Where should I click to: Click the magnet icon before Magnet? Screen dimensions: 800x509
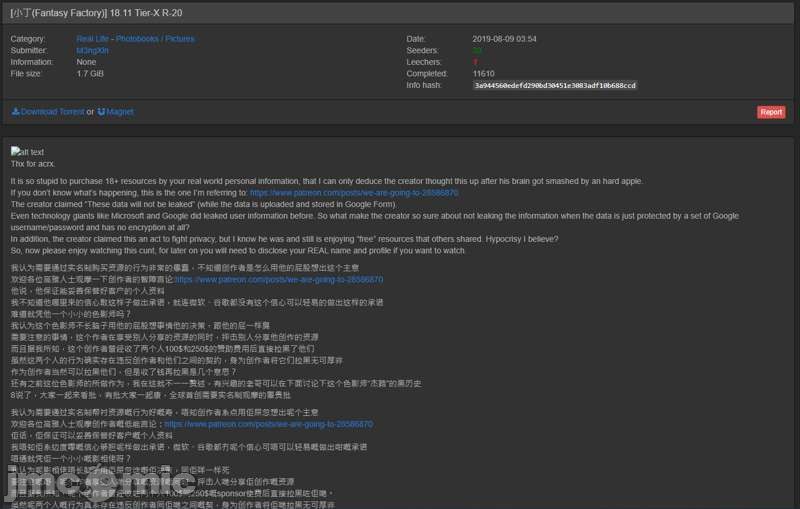pyautogui.click(x=101, y=112)
